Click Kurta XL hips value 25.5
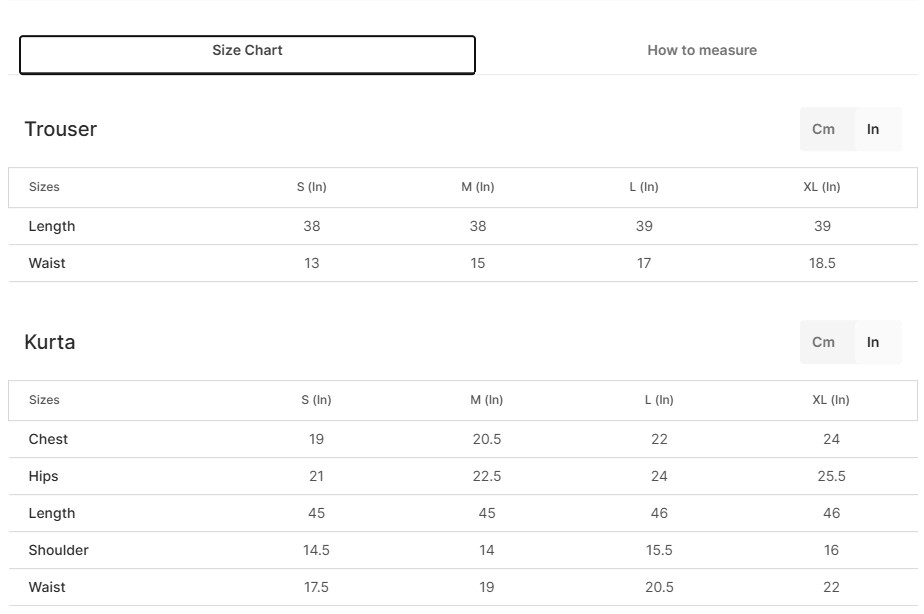 point(831,476)
